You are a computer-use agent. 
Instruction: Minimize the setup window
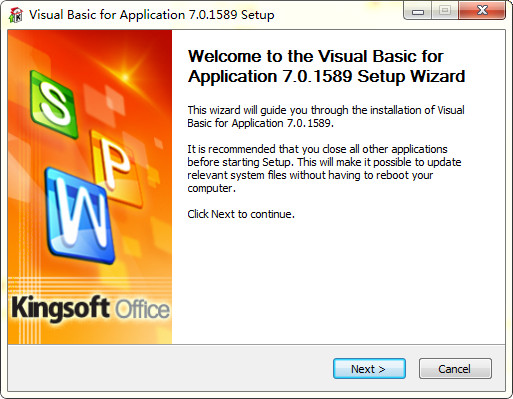pyautogui.click(x=418, y=11)
